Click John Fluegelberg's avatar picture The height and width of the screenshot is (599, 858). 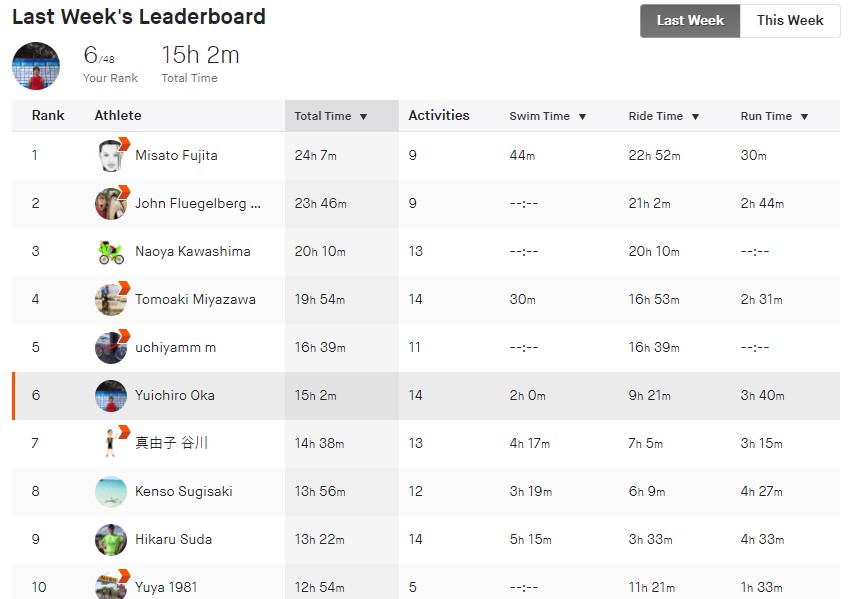coord(111,203)
